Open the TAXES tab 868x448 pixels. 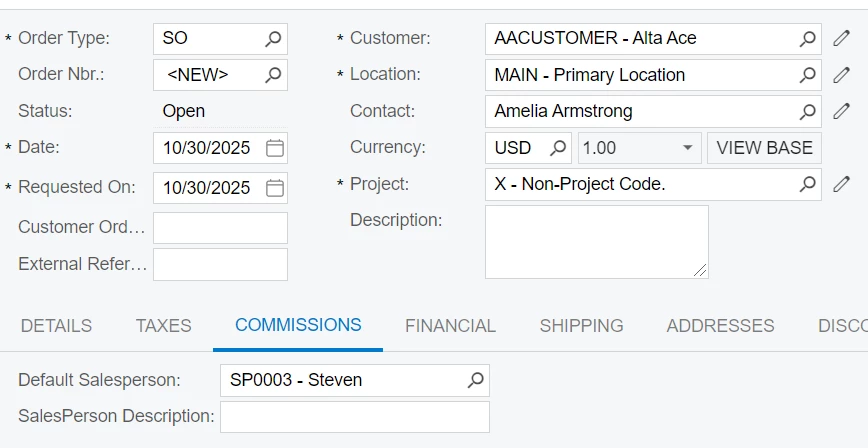tap(163, 326)
